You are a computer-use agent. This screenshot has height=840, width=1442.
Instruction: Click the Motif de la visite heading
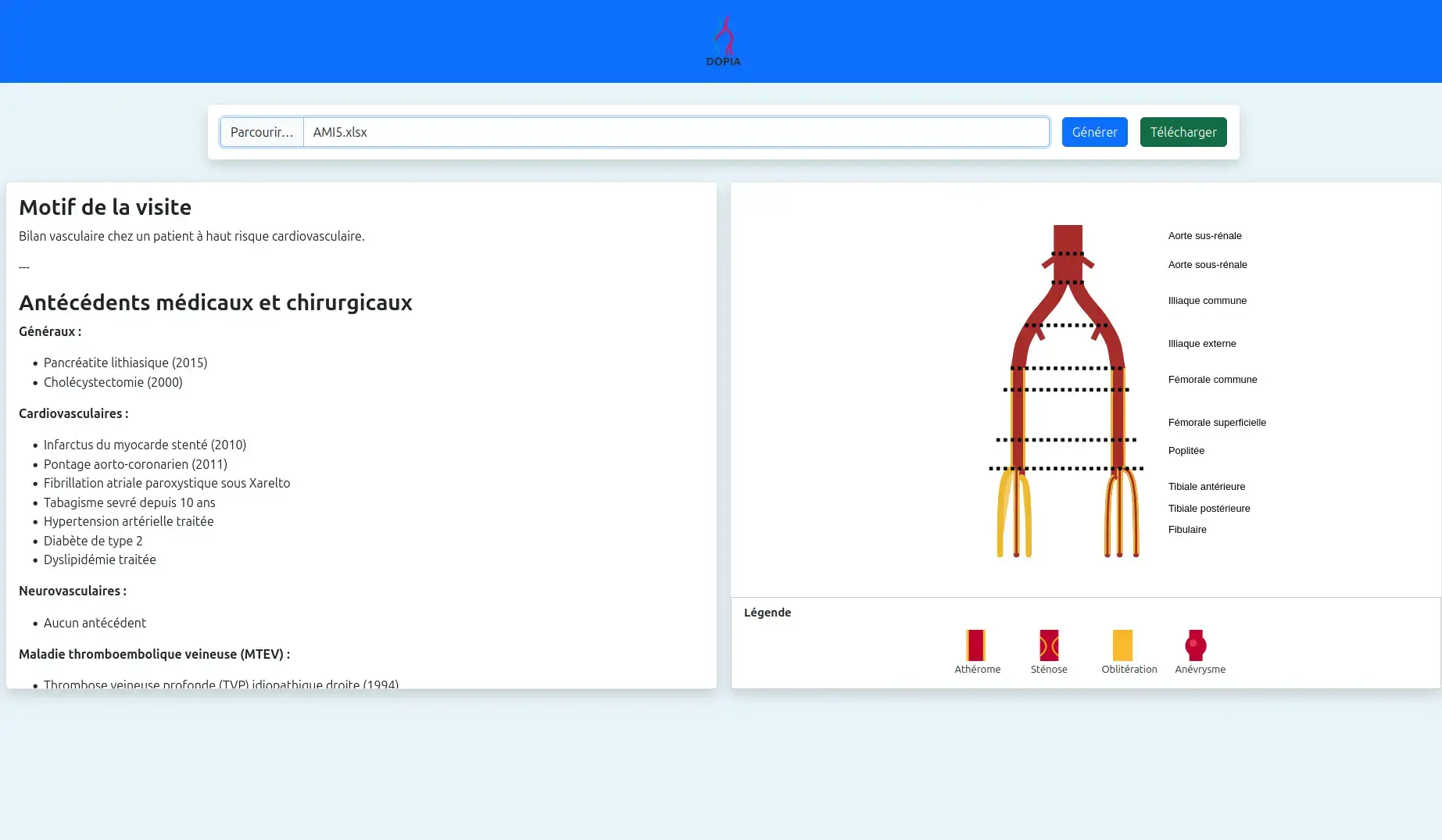pos(106,207)
